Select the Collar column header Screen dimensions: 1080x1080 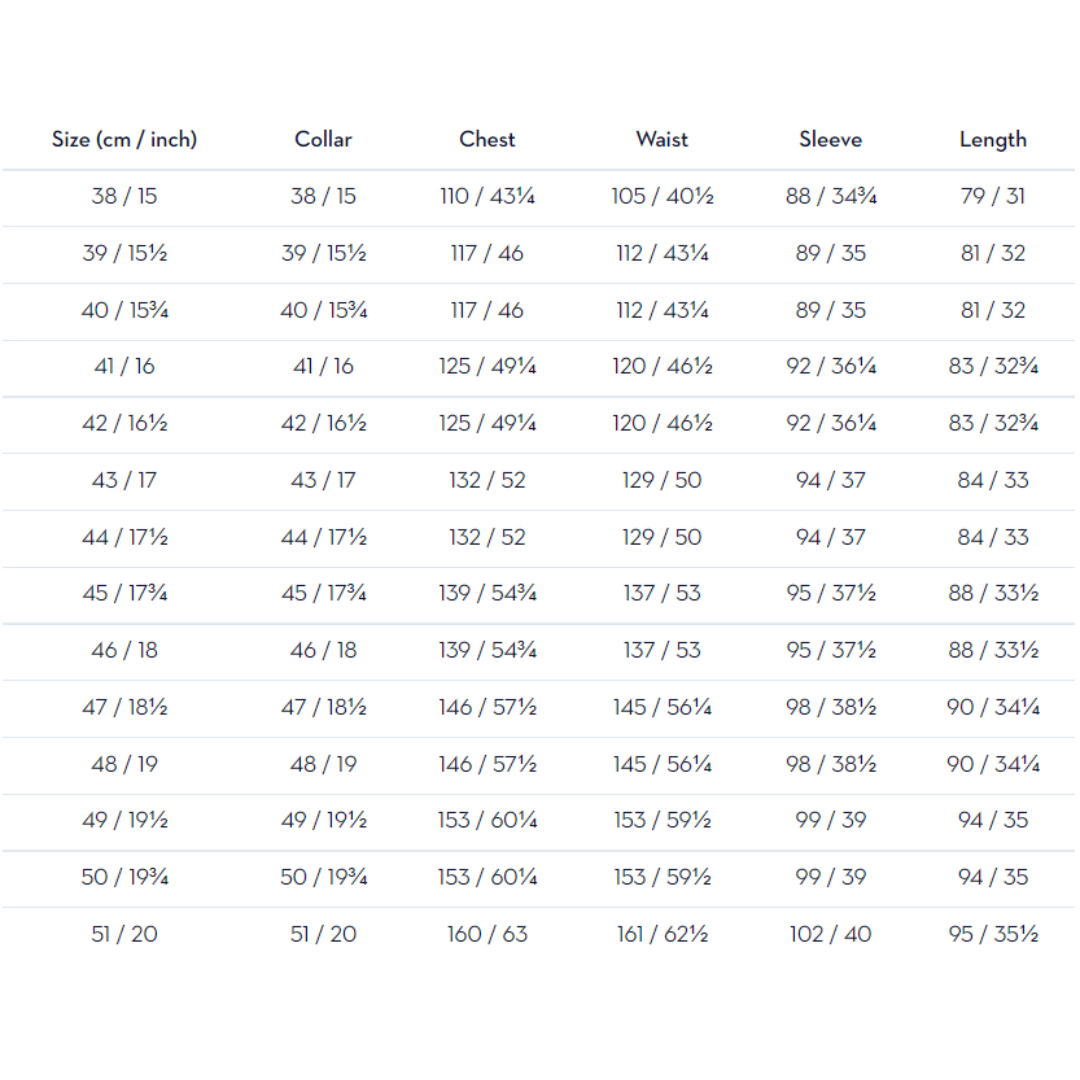coord(323,139)
